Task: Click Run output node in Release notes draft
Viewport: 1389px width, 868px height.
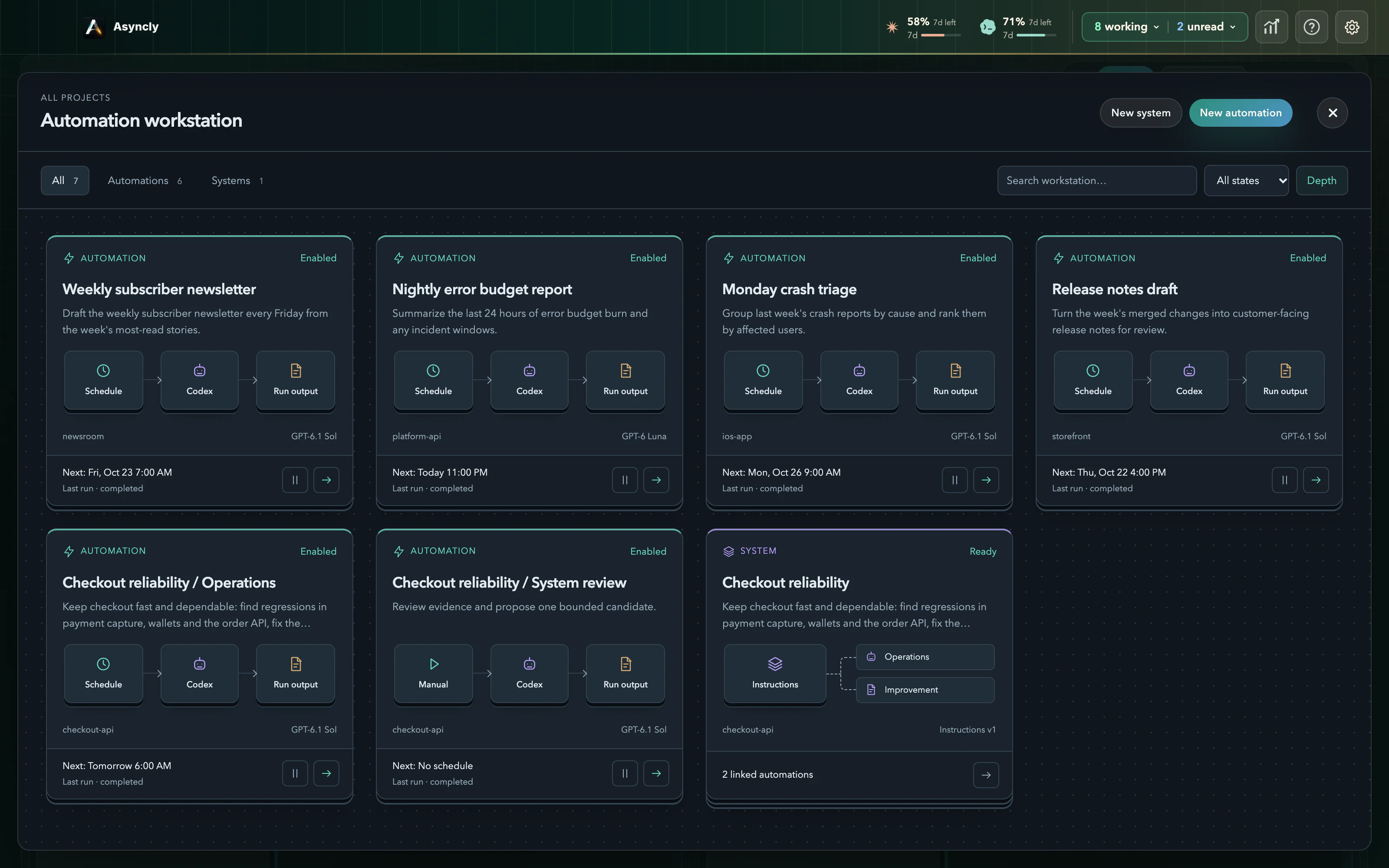Action: point(1285,380)
